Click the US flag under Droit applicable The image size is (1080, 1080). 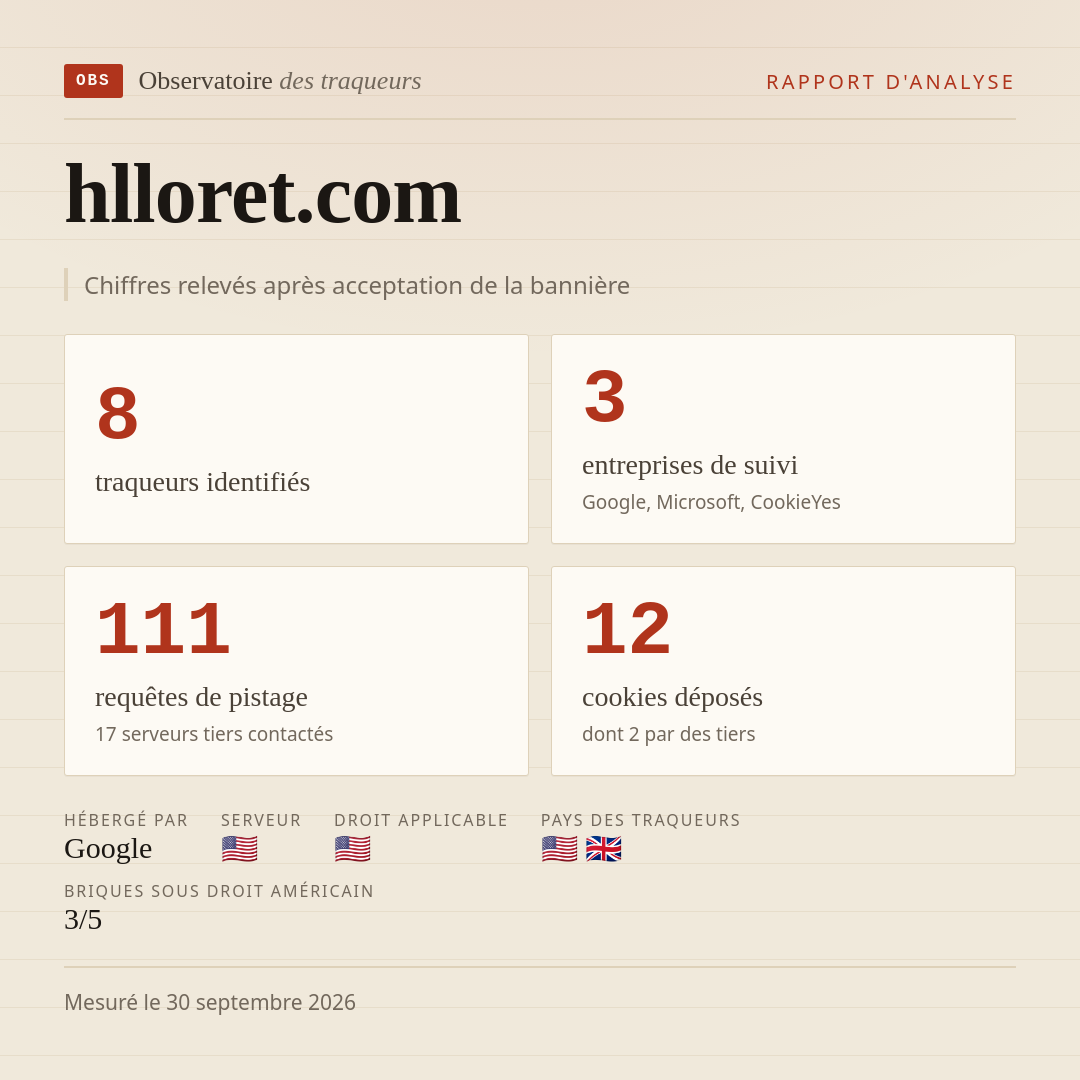pos(353,849)
